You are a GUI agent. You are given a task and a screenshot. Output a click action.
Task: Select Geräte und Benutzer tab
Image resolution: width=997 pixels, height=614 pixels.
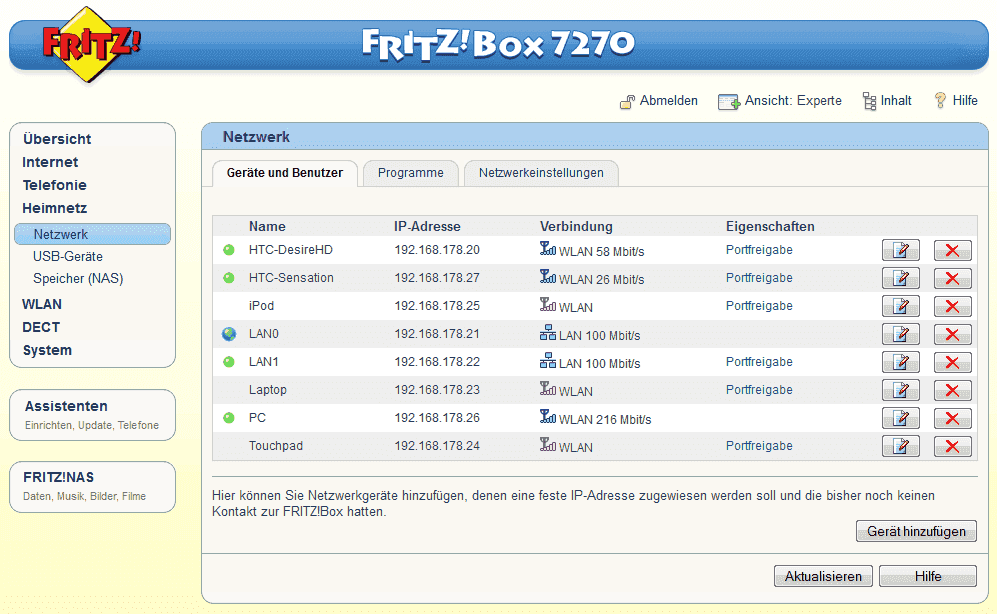(285, 173)
